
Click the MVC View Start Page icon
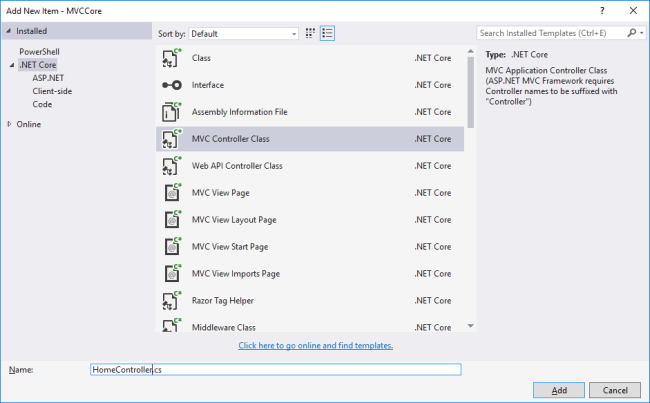tap(170, 246)
